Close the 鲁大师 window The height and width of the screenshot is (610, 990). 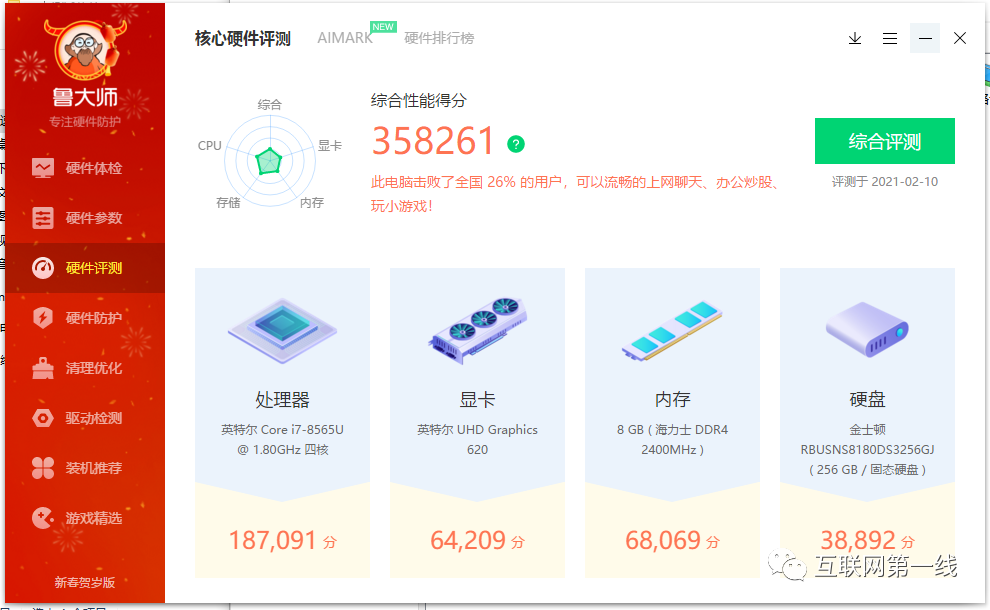point(960,39)
